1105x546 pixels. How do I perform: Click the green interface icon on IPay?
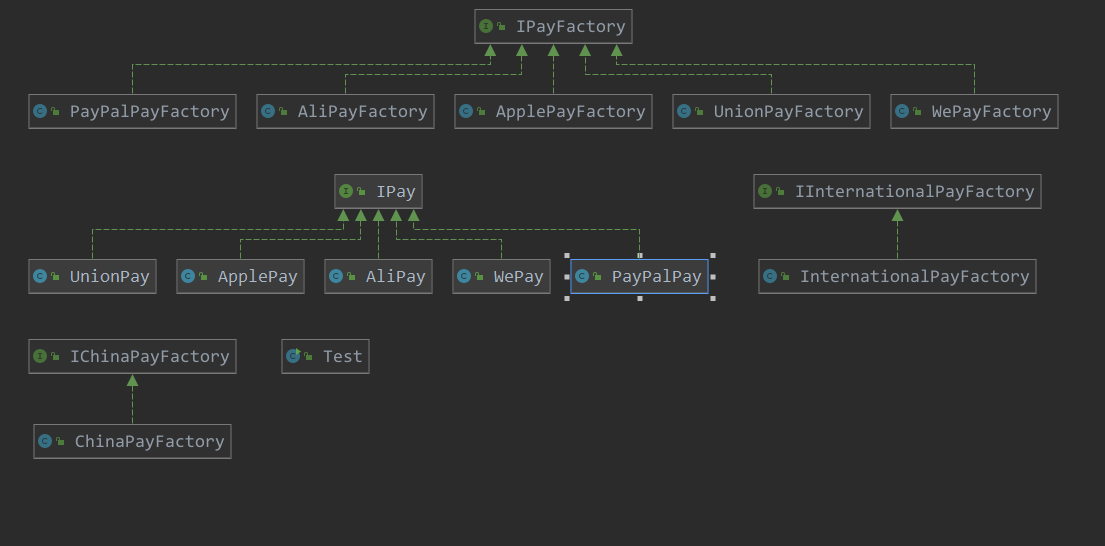click(x=346, y=191)
